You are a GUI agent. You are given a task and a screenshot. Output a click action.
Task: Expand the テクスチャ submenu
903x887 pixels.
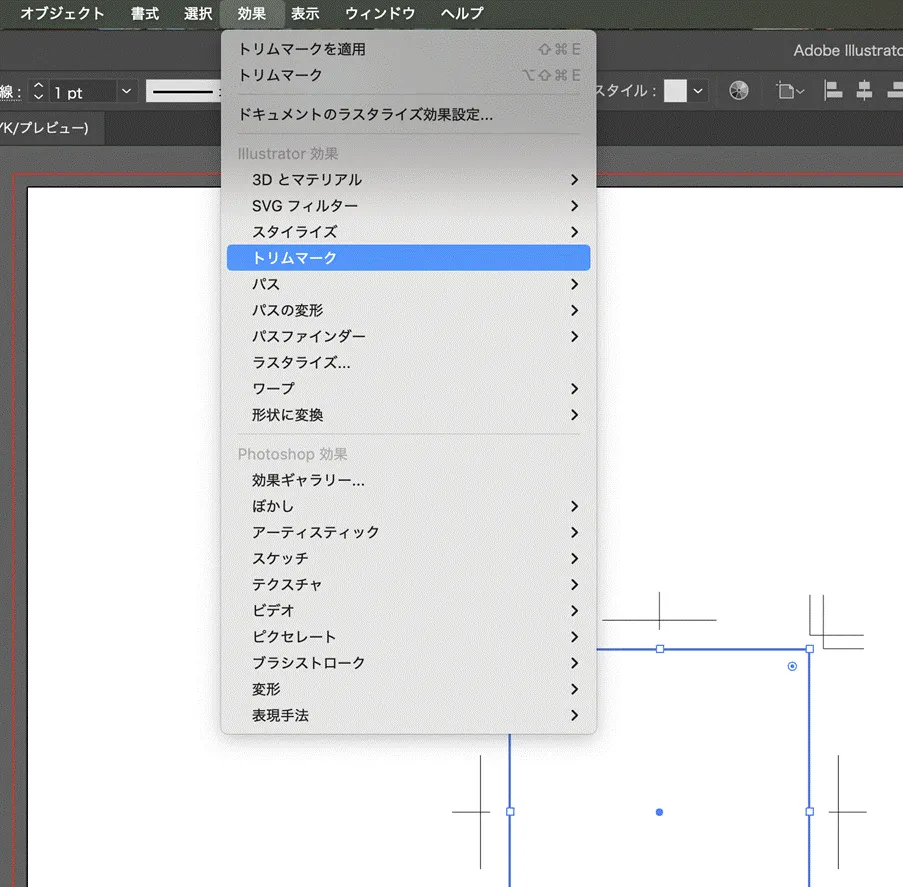click(408, 585)
